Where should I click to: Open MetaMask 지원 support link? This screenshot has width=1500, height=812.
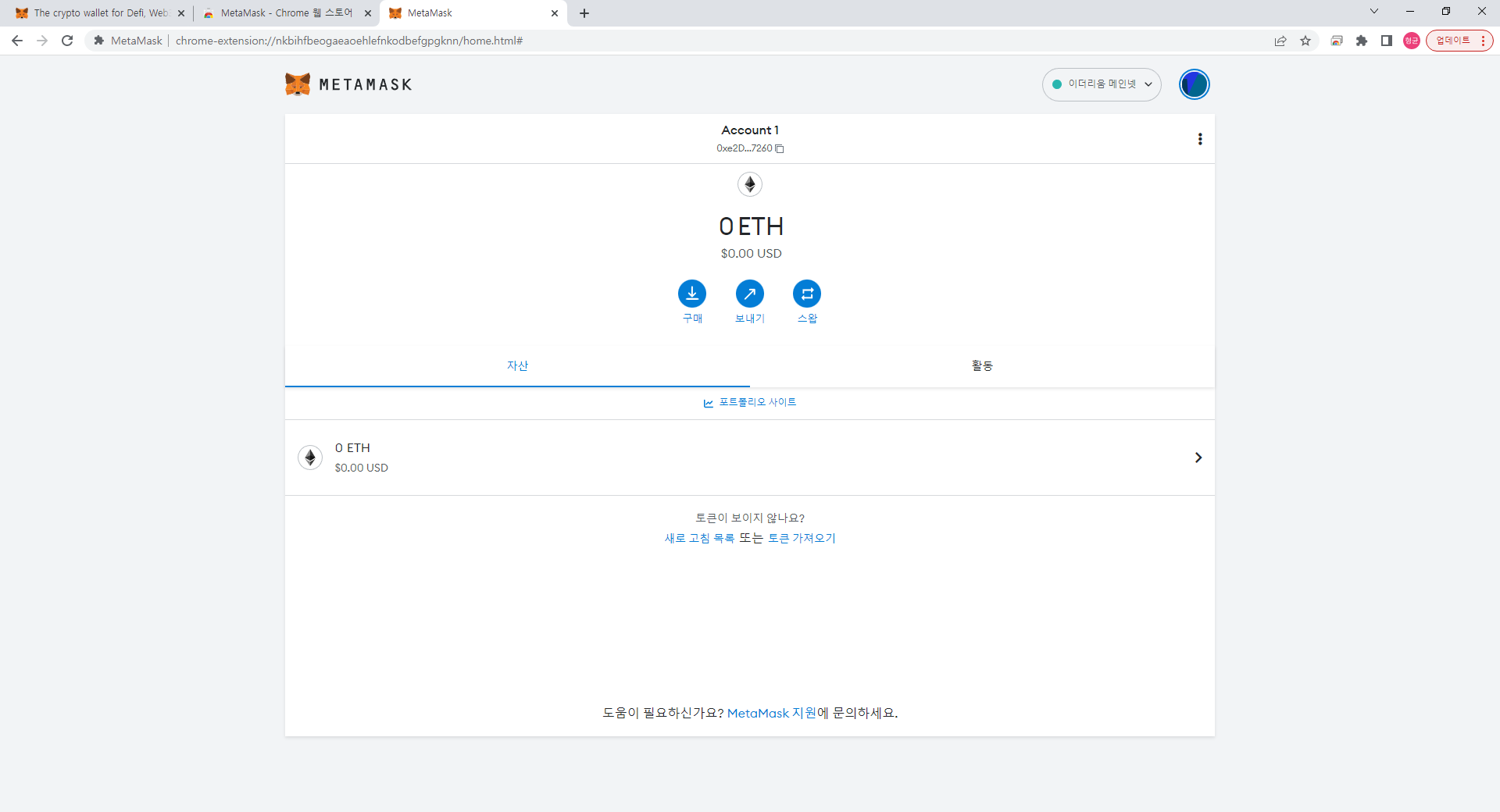772,713
